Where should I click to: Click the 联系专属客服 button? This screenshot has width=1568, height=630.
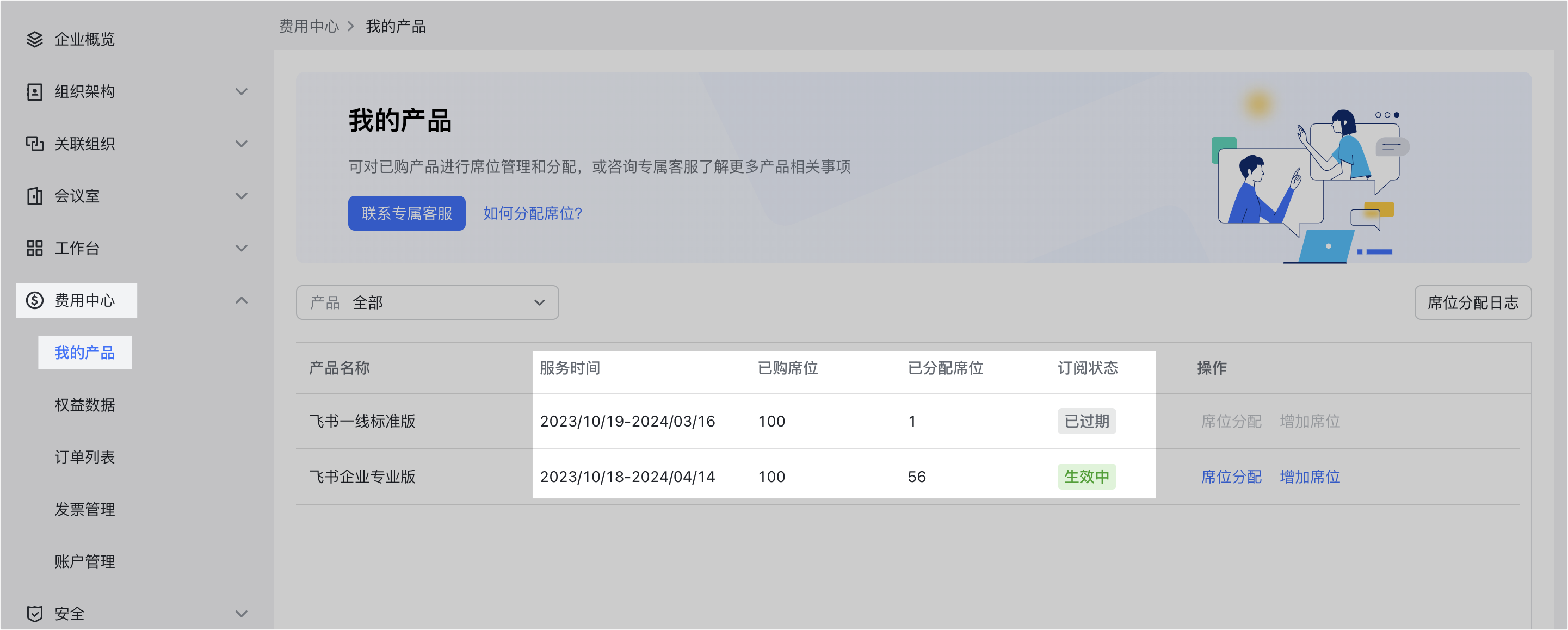pyautogui.click(x=406, y=213)
